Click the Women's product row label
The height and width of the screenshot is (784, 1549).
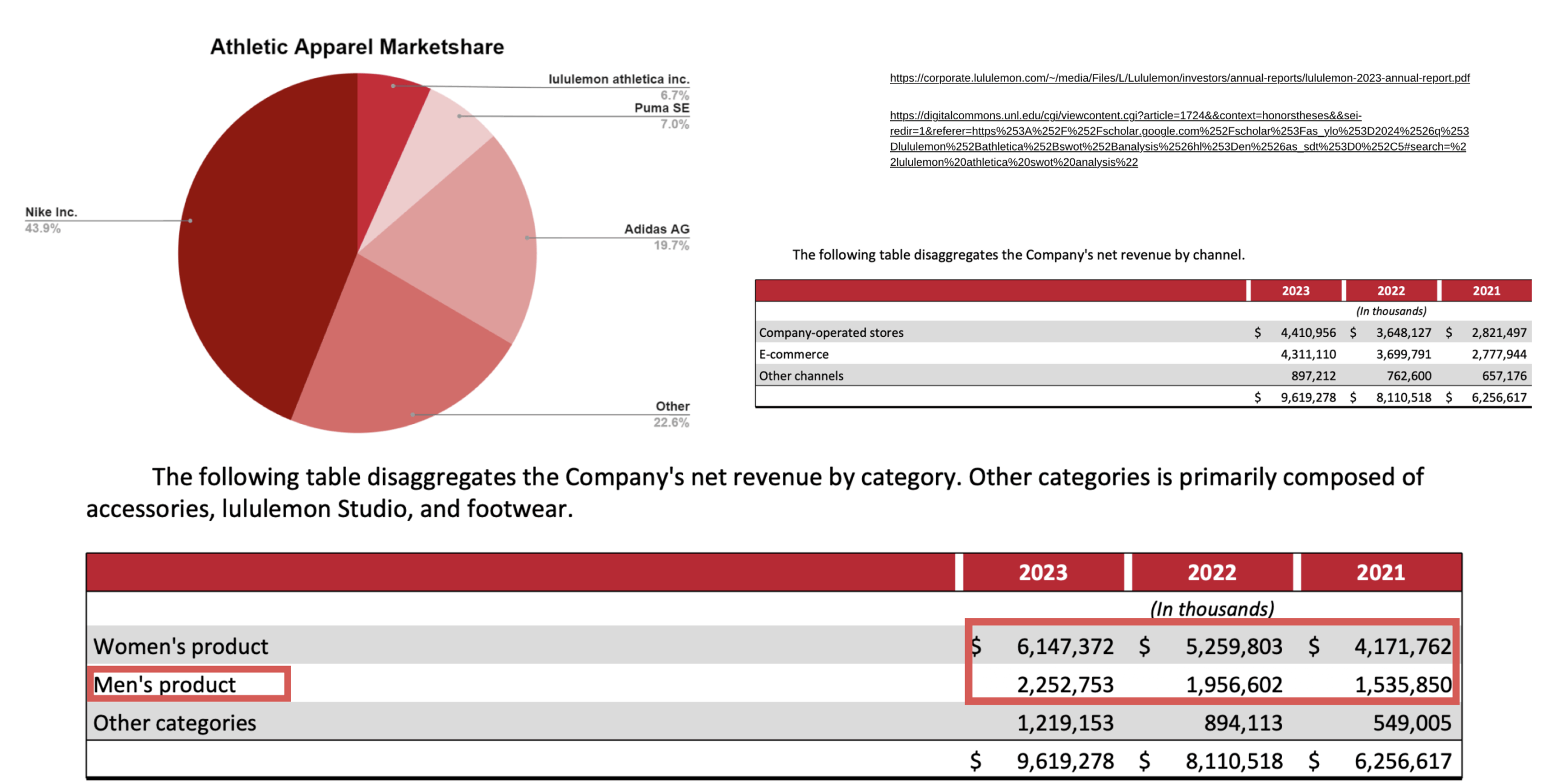[x=180, y=646]
